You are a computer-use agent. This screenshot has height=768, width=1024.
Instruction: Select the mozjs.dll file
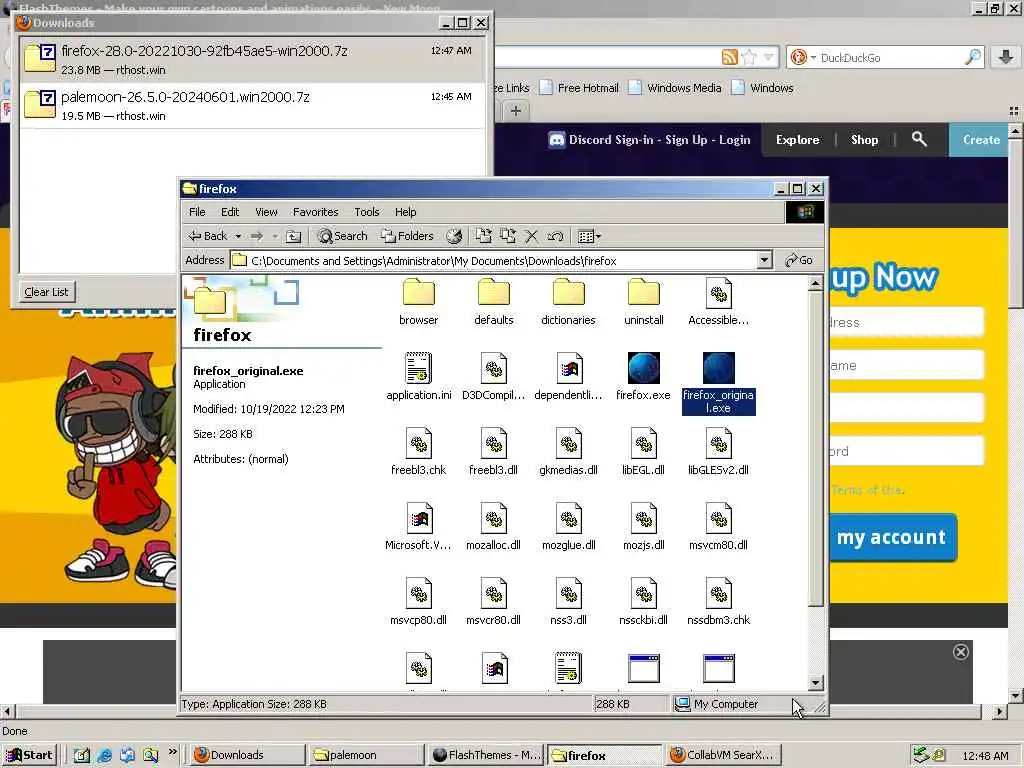pos(643,526)
